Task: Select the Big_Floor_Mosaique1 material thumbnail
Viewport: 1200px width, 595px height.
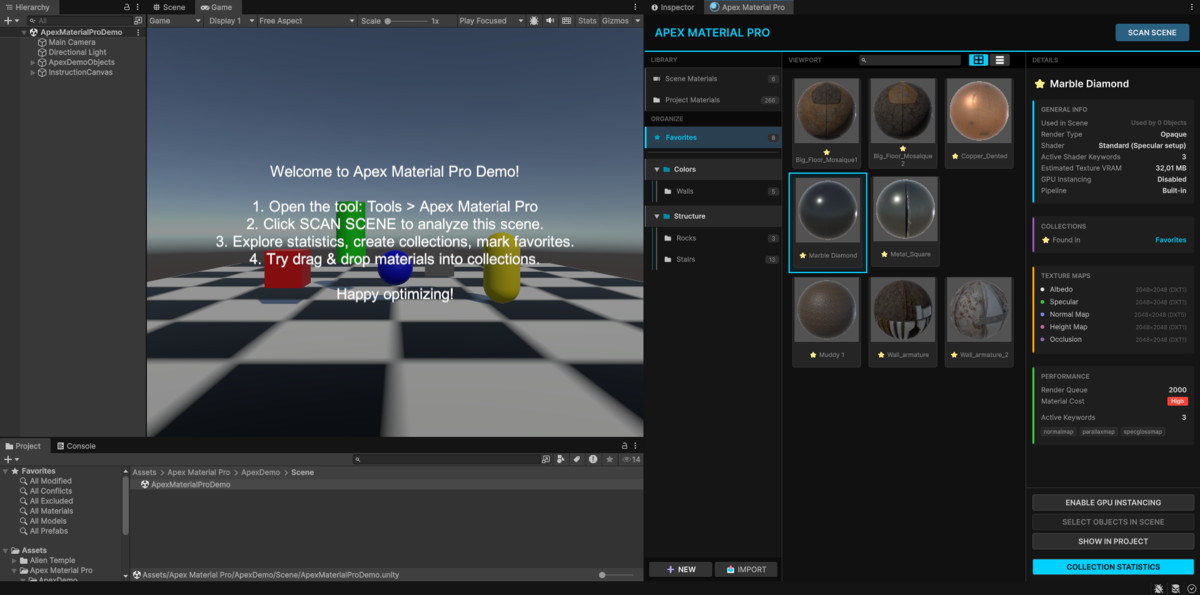Action: (827, 112)
